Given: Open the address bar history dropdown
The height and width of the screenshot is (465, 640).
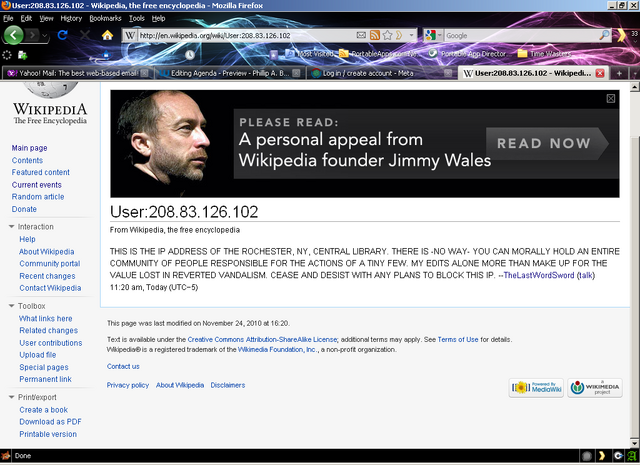Looking at the screenshot, I should click(x=411, y=36).
